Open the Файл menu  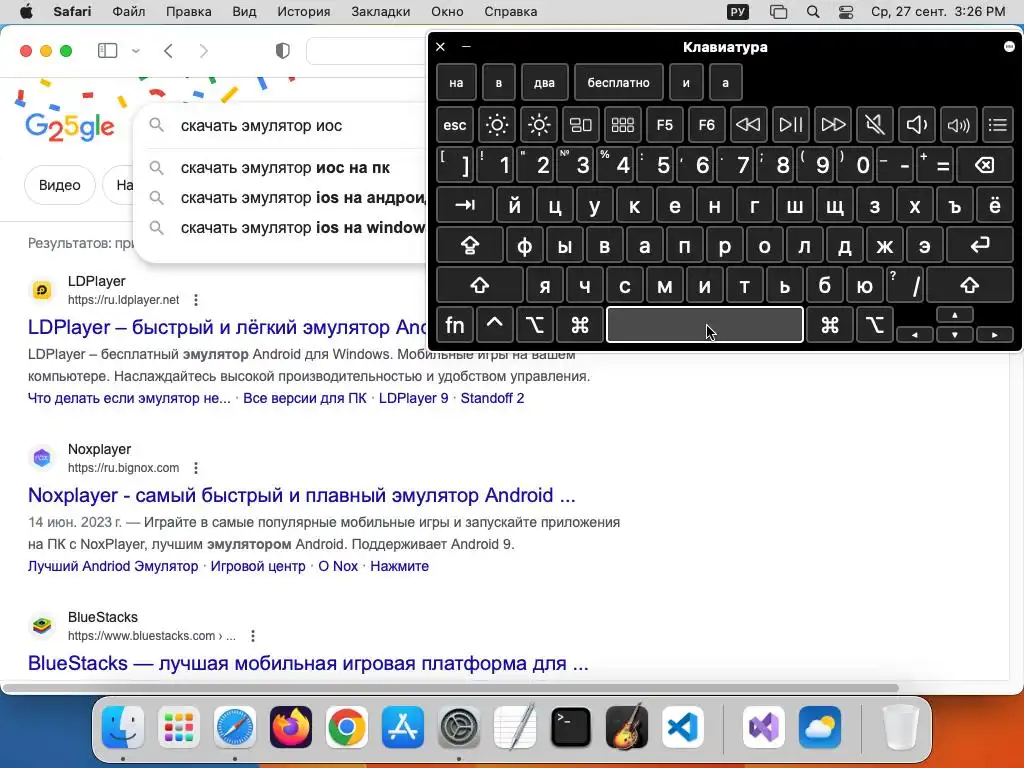coord(129,12)
